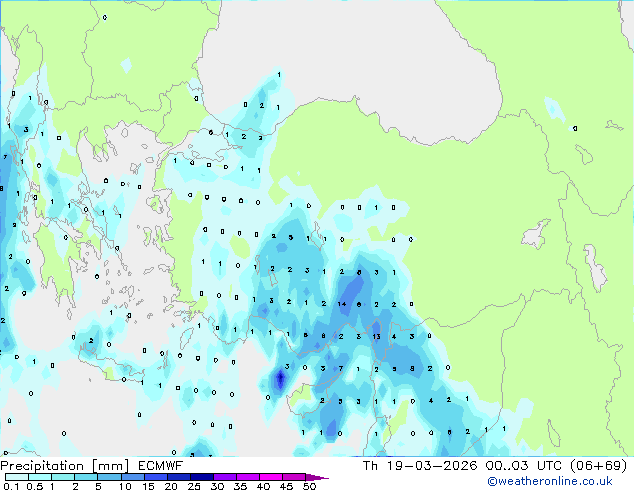Select the 'Precipitation [mm]' title text
This screenshot has width=634, height=490.
tap(65, 466)
